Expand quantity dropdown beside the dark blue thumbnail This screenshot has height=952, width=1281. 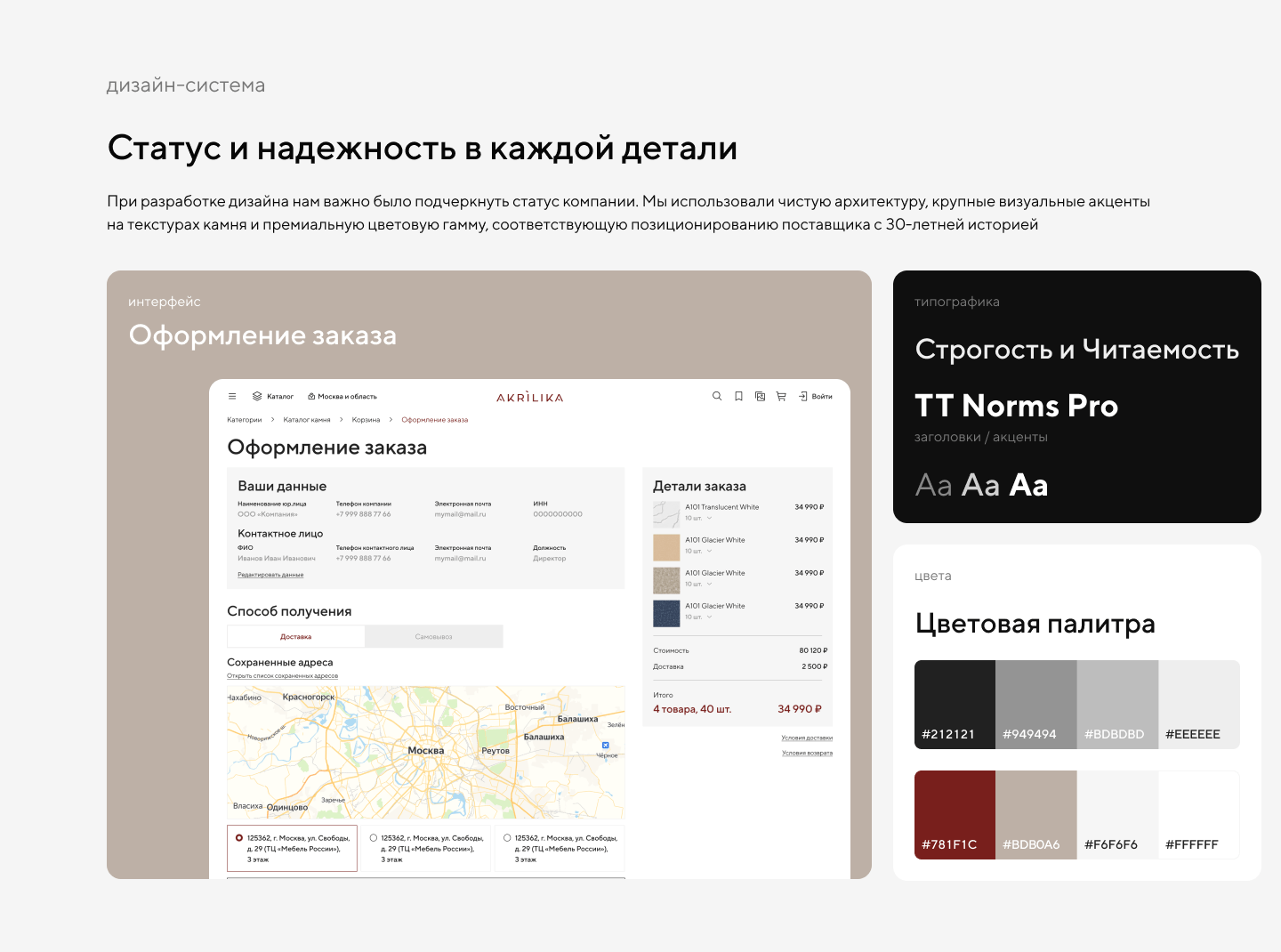(709, 617)
